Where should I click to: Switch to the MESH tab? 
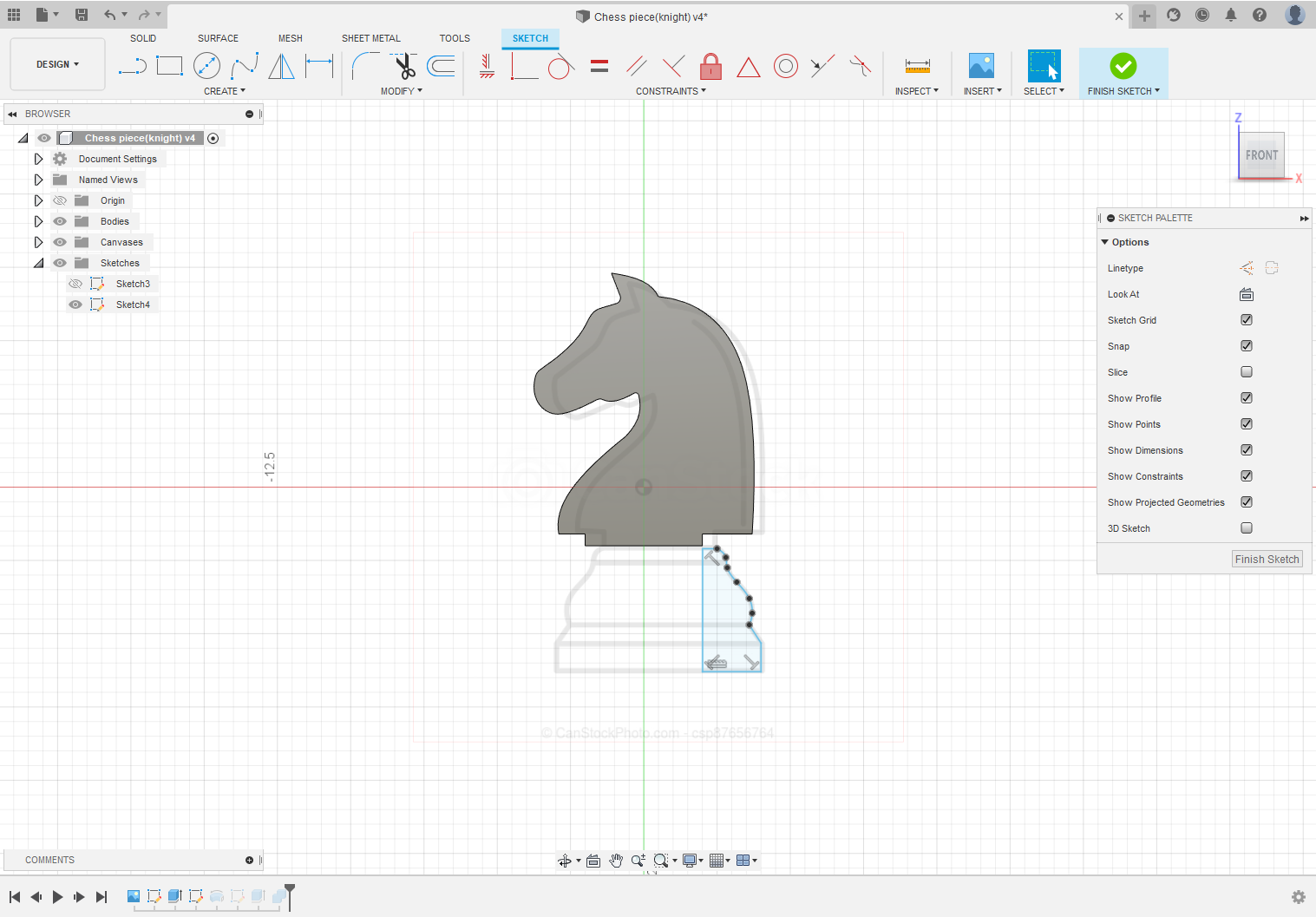coord(291,38)
